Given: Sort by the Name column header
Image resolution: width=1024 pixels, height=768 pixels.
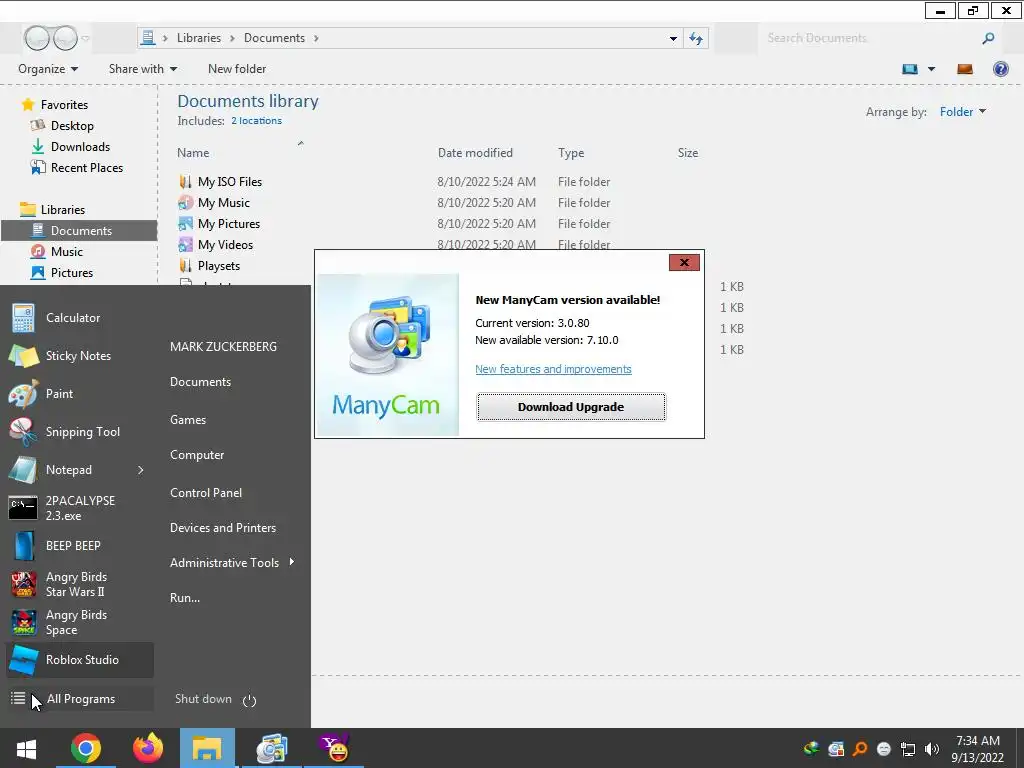Looking at the screenshot, I should coord(193,153).
